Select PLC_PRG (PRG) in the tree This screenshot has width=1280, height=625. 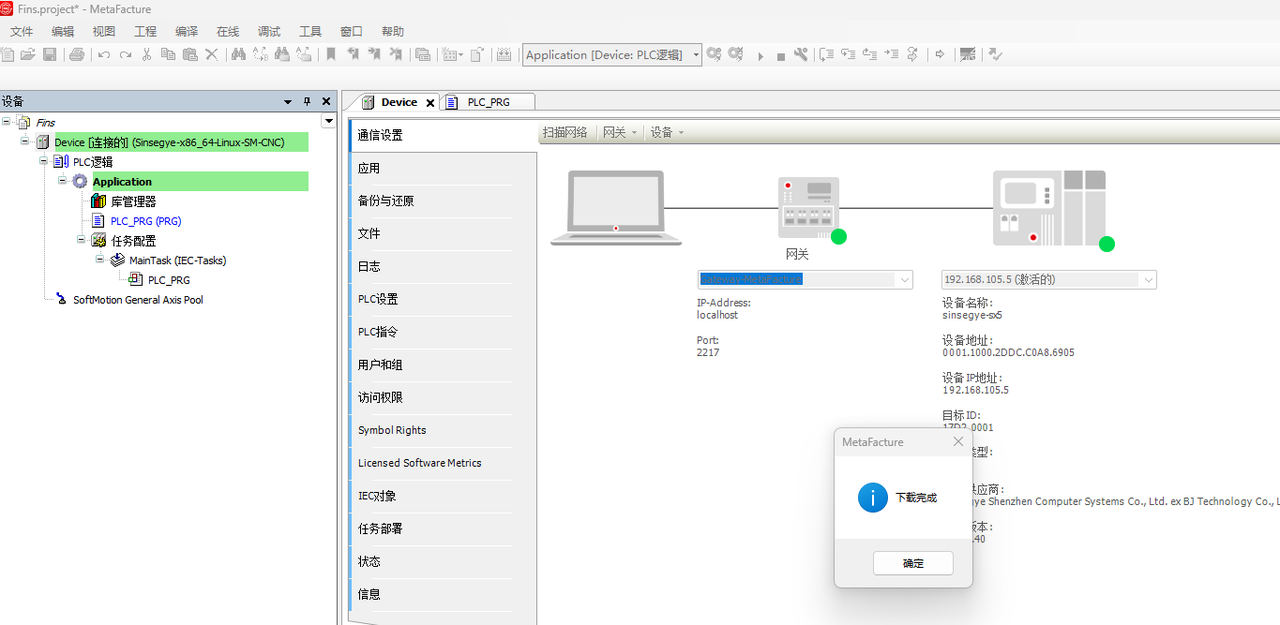(x=145, y=221)
